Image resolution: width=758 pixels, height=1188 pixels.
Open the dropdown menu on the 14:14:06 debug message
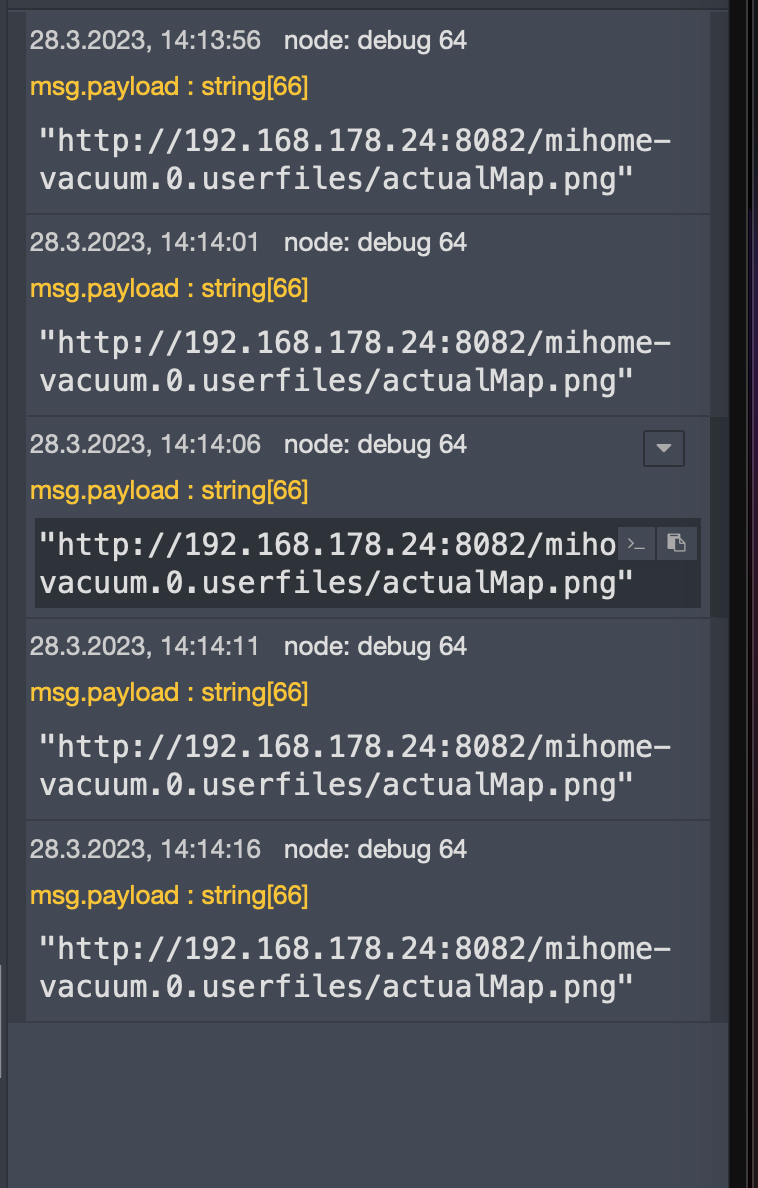click(x=663, y=448)
